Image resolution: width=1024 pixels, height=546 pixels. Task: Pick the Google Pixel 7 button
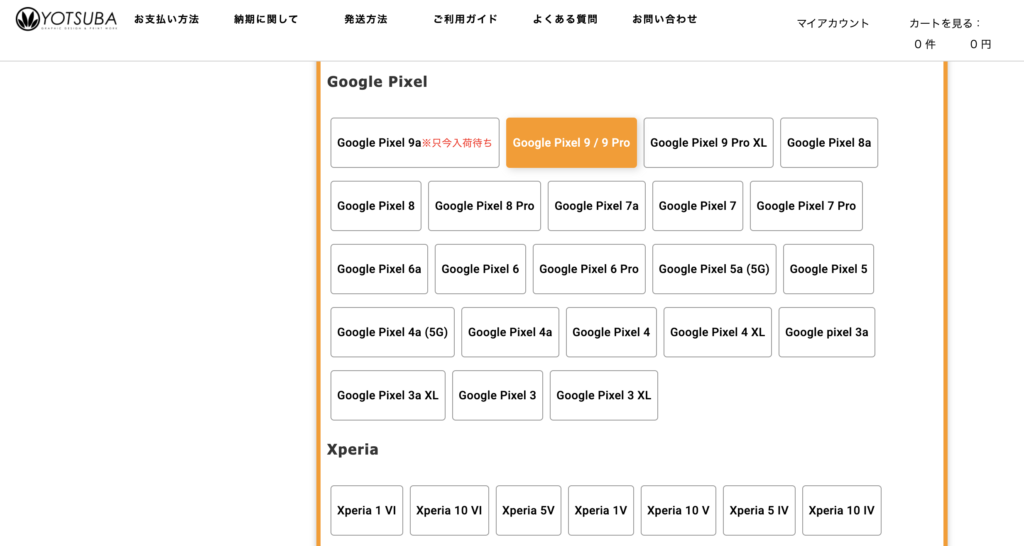click(x=697, y=206)
